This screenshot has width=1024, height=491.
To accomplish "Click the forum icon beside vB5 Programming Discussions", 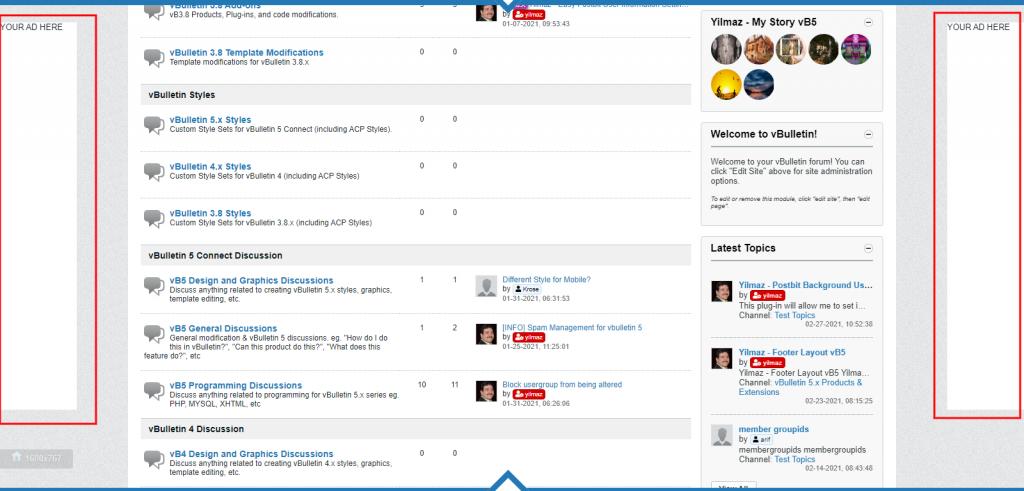I will (154, 390).
